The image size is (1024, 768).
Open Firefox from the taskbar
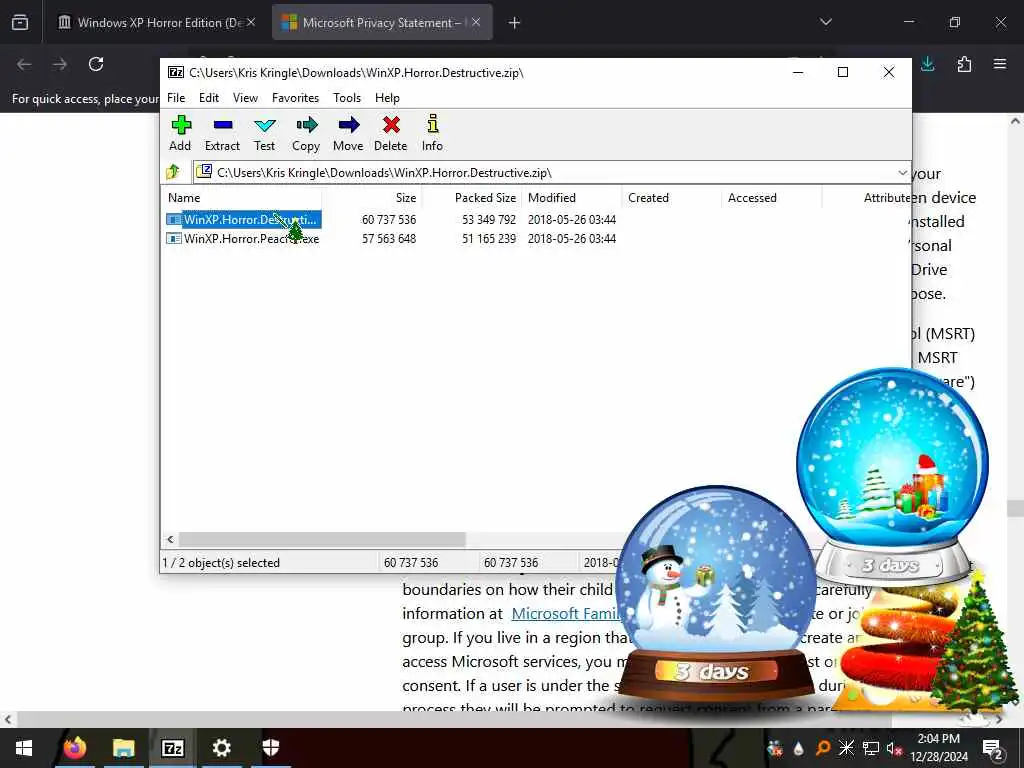pos(74,748)
